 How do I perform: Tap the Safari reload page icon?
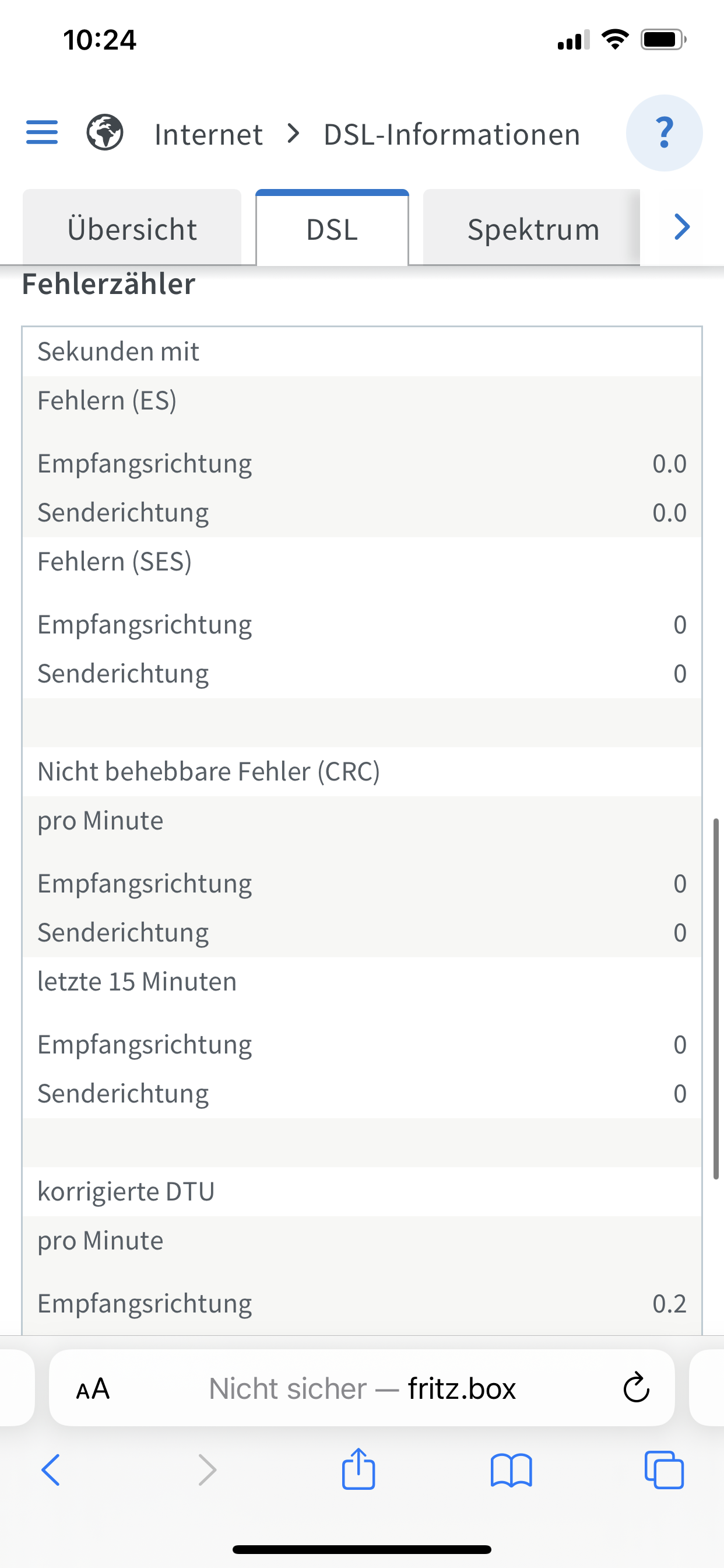[636, 1388]
